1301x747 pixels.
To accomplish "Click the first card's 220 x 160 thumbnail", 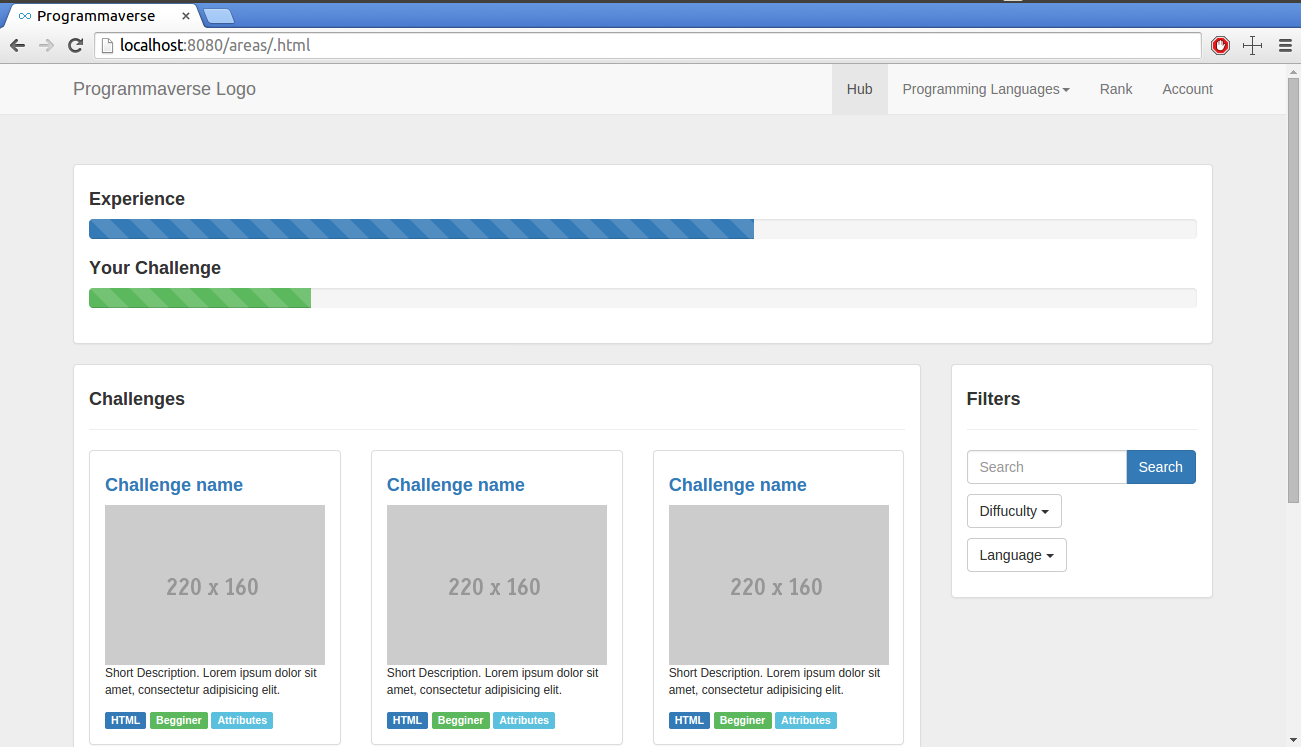I will [x=215, y=585].
